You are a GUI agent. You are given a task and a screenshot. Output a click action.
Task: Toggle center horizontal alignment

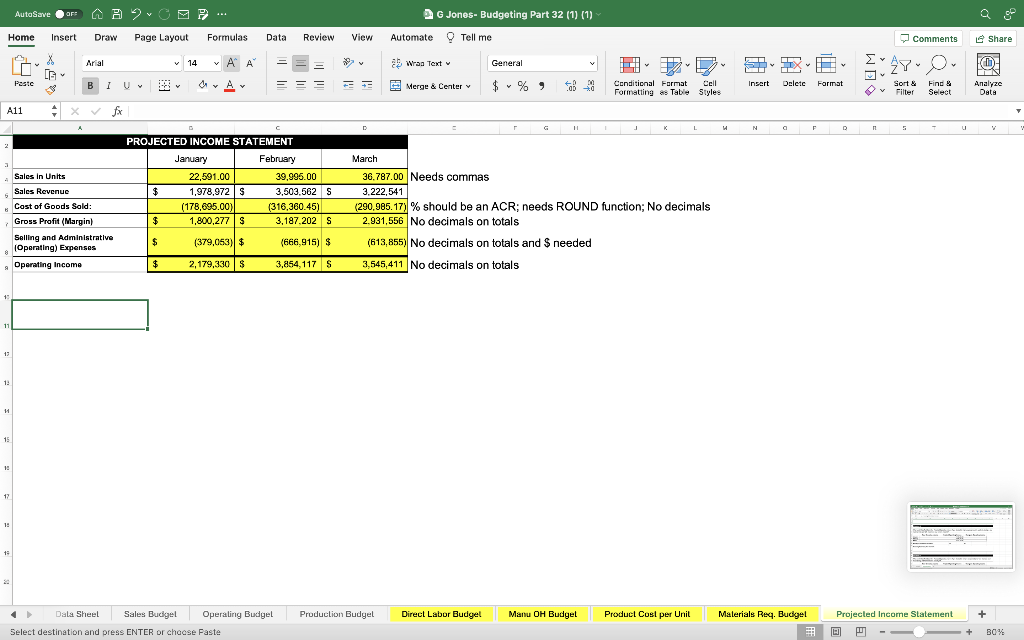300,85
